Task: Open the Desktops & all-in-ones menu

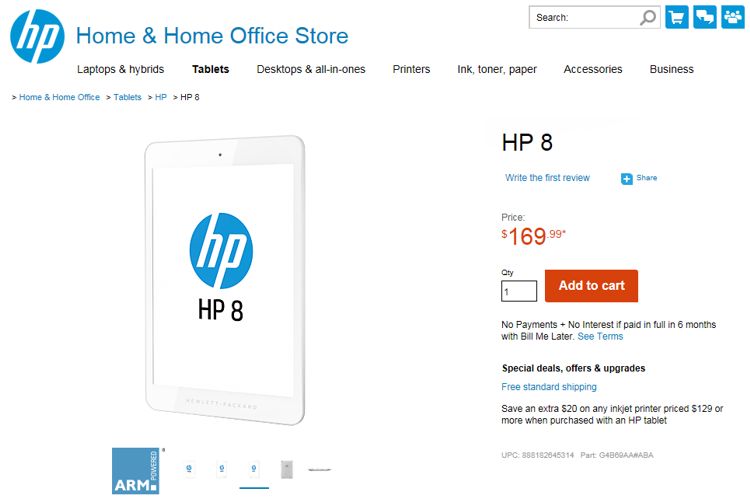Action: pos(311,70)
